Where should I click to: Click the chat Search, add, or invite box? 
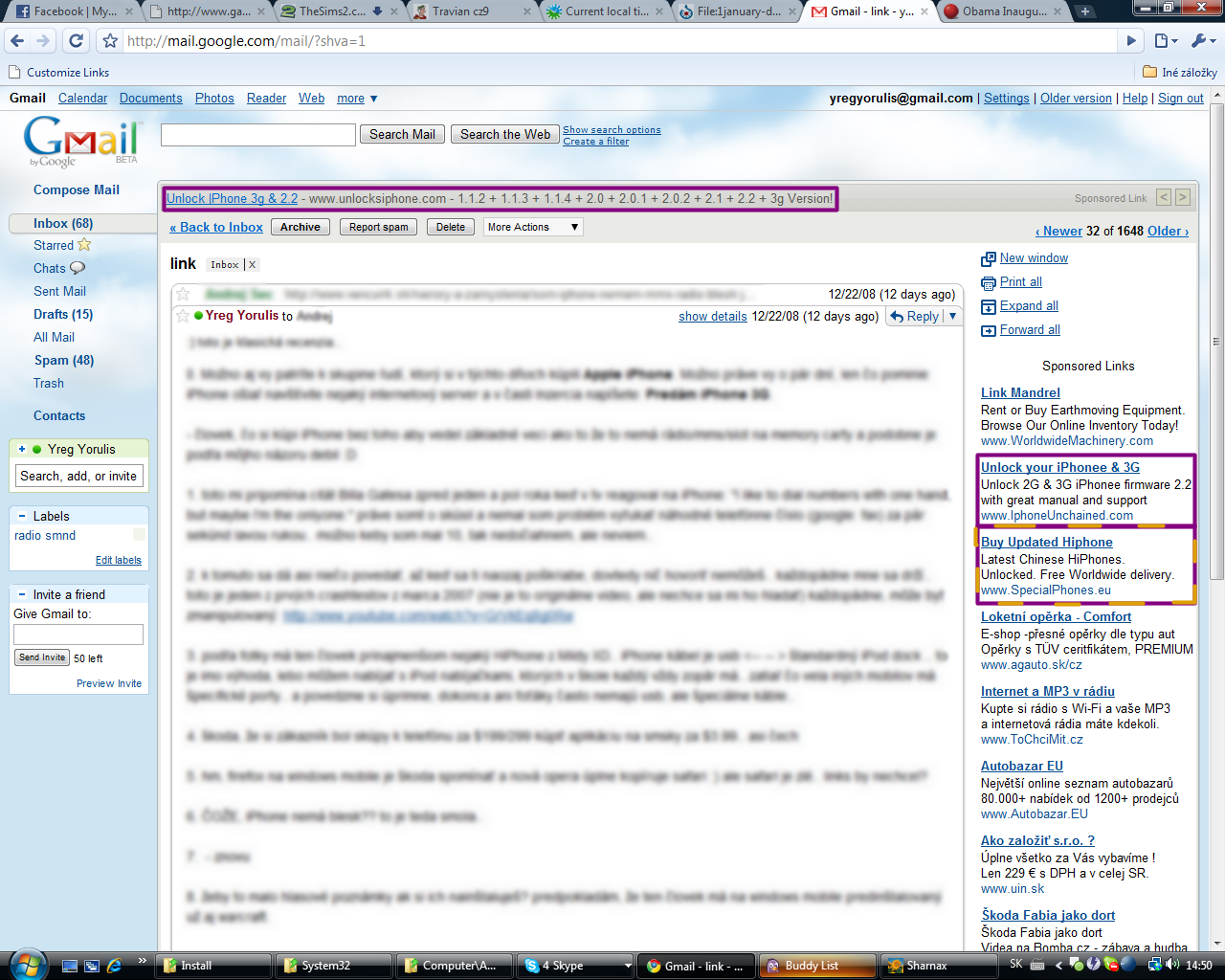click(78, 476)
